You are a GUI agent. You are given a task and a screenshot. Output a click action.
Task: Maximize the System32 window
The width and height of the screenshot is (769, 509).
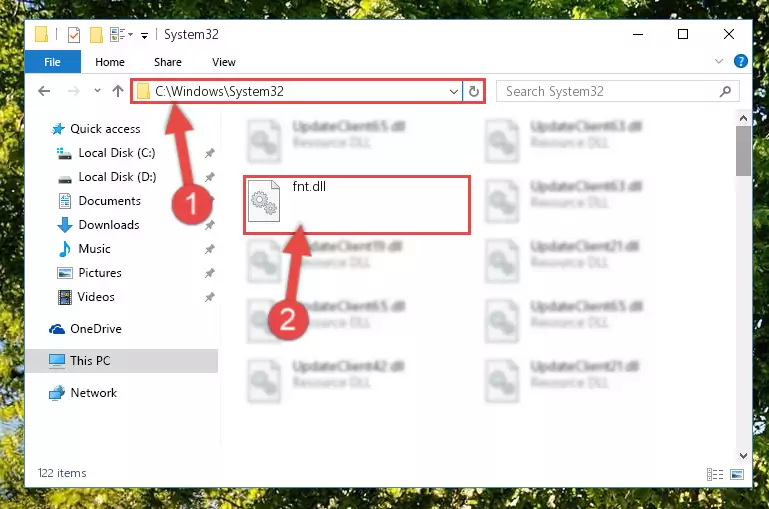coord(683,34)
